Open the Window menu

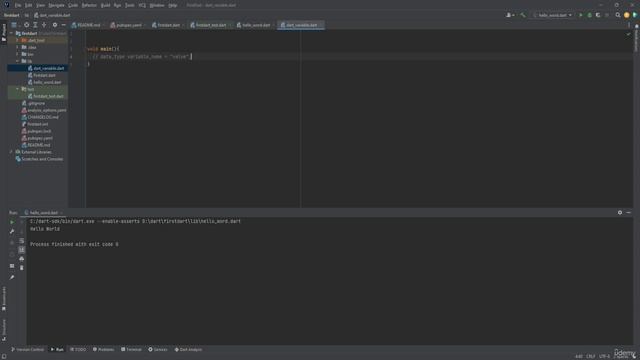click(157, 5)
